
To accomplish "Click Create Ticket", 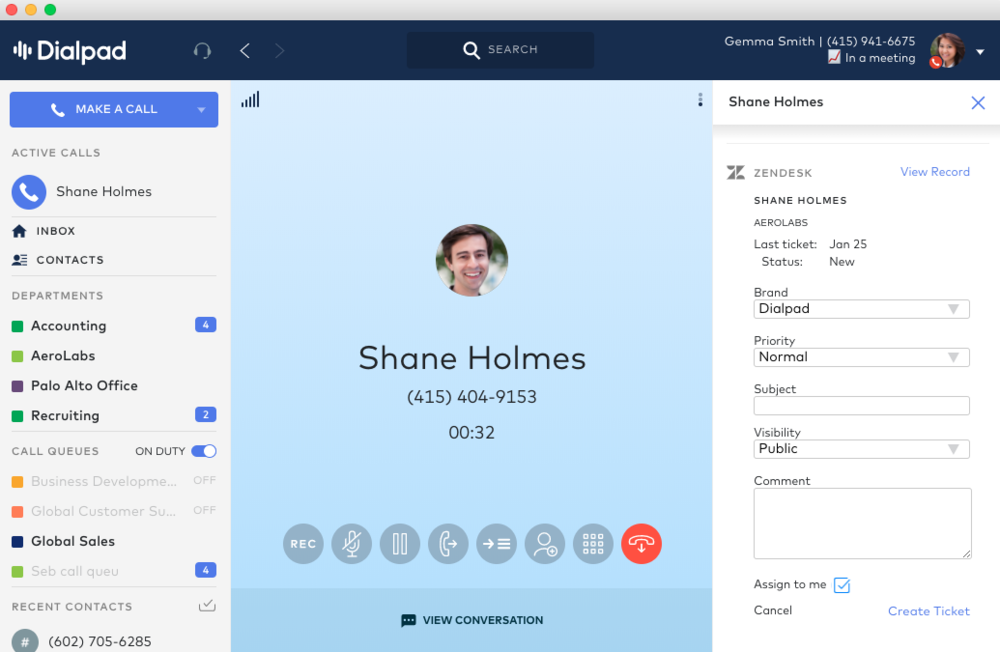I will tap(929, 611).
